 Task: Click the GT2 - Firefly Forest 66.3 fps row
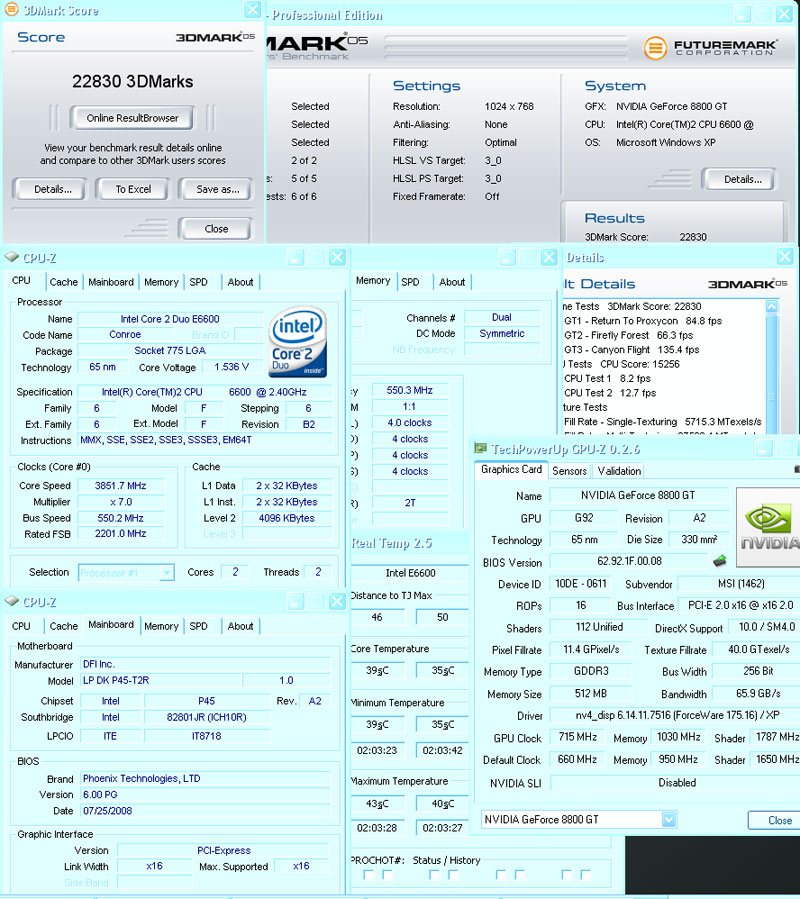pyautogui.click(x=629, y=335)
